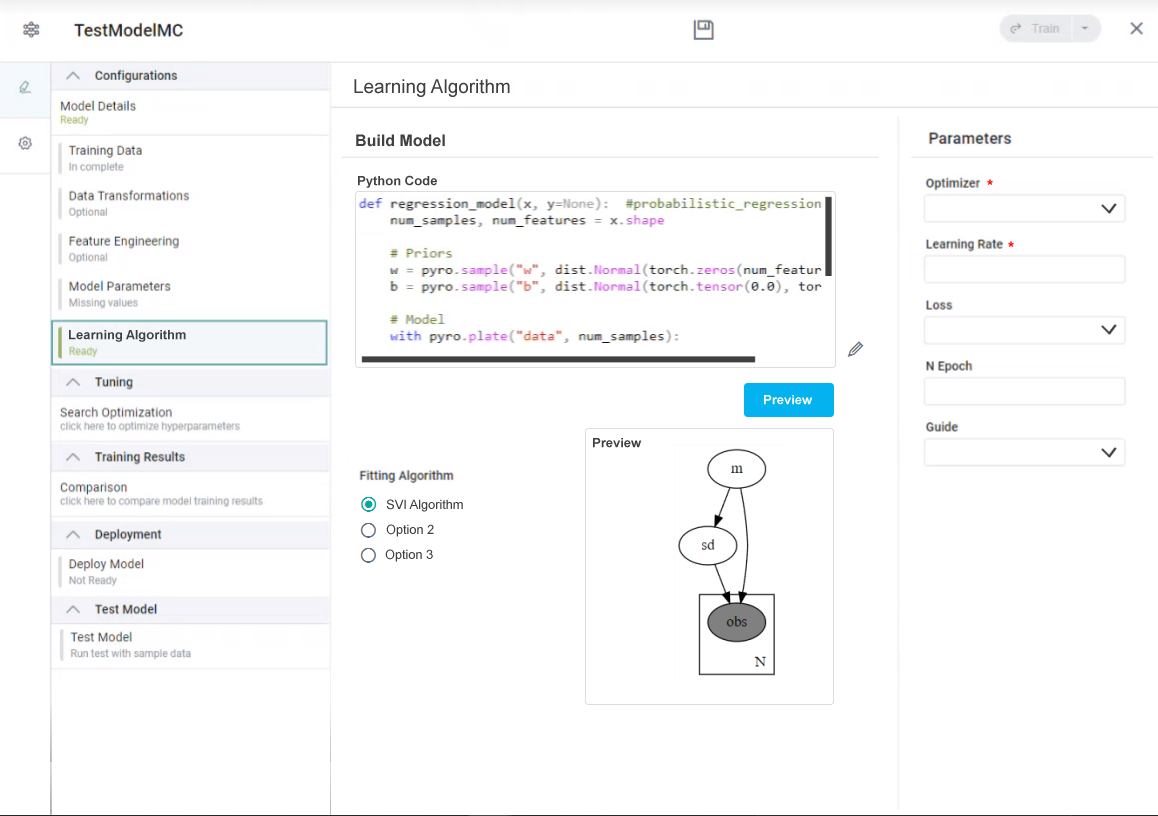Select the SVI Algorithm radio button

369,505
